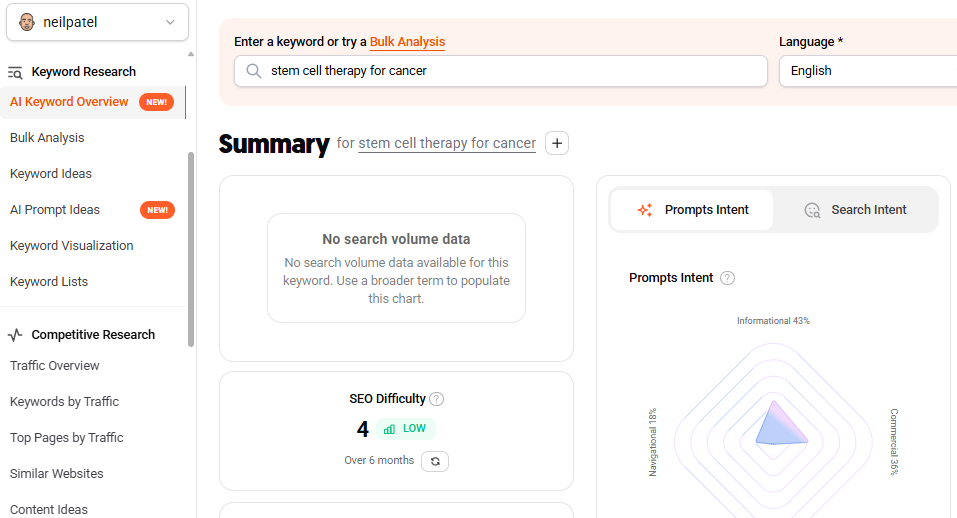
Task: Click the stem cell therapy for cancer summary link
Action: [447, 143]
